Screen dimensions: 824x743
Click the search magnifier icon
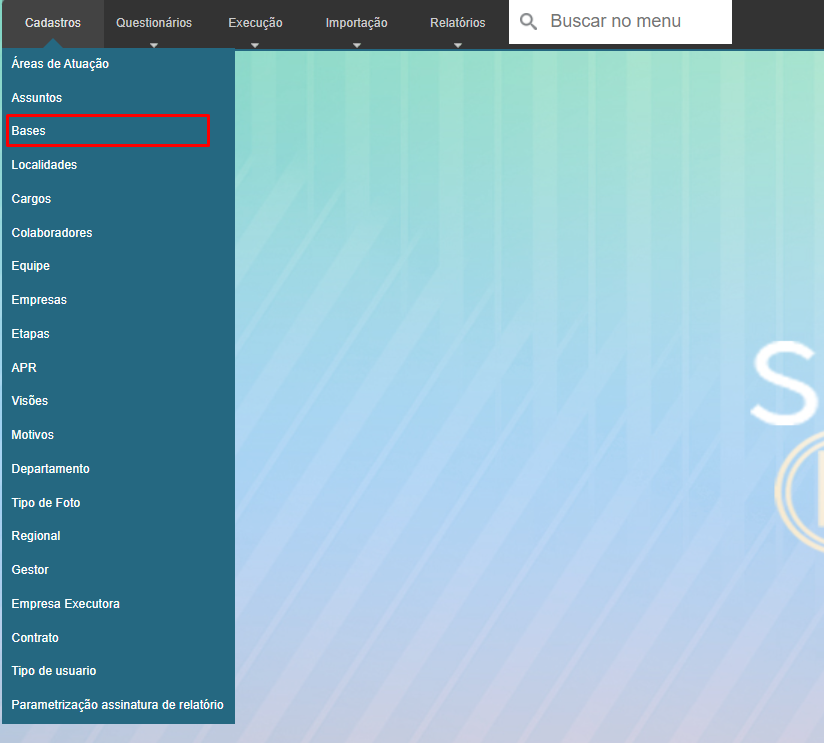tap(528, 22)
